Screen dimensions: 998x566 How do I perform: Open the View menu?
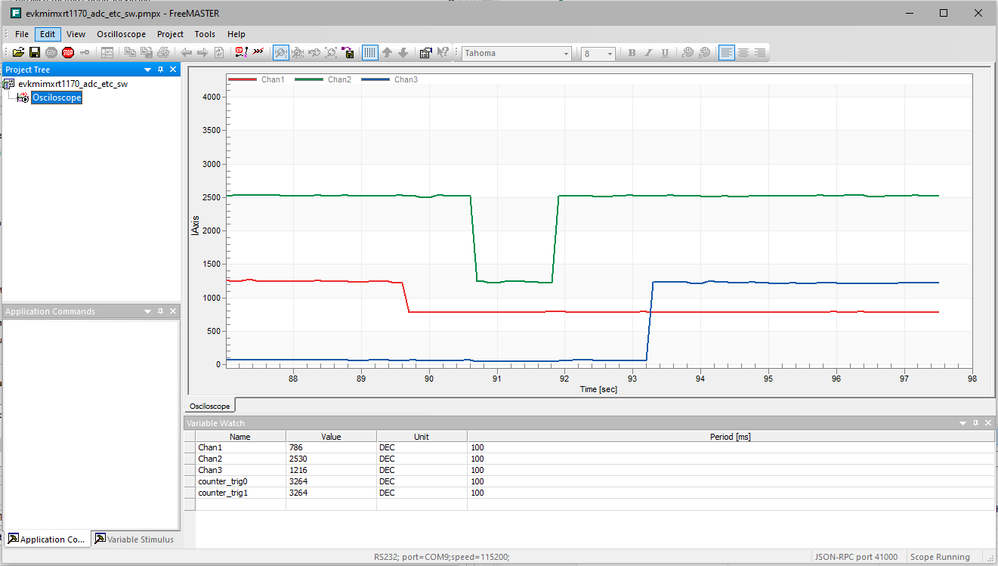tap(76, 34)
